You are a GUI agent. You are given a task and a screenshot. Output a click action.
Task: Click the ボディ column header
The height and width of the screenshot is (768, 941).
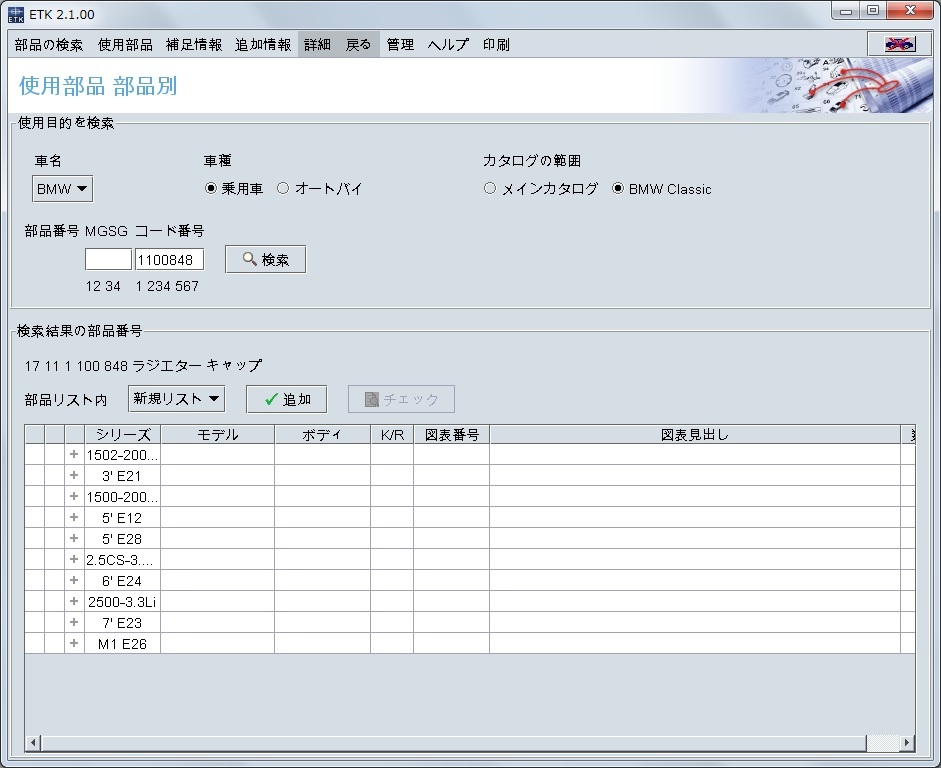322,434
